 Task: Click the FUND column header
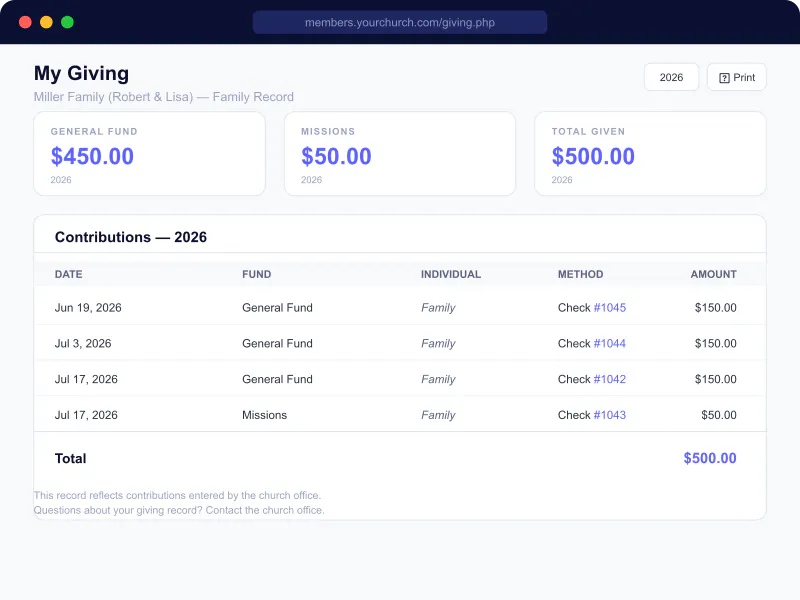click(x=257, y=274)
